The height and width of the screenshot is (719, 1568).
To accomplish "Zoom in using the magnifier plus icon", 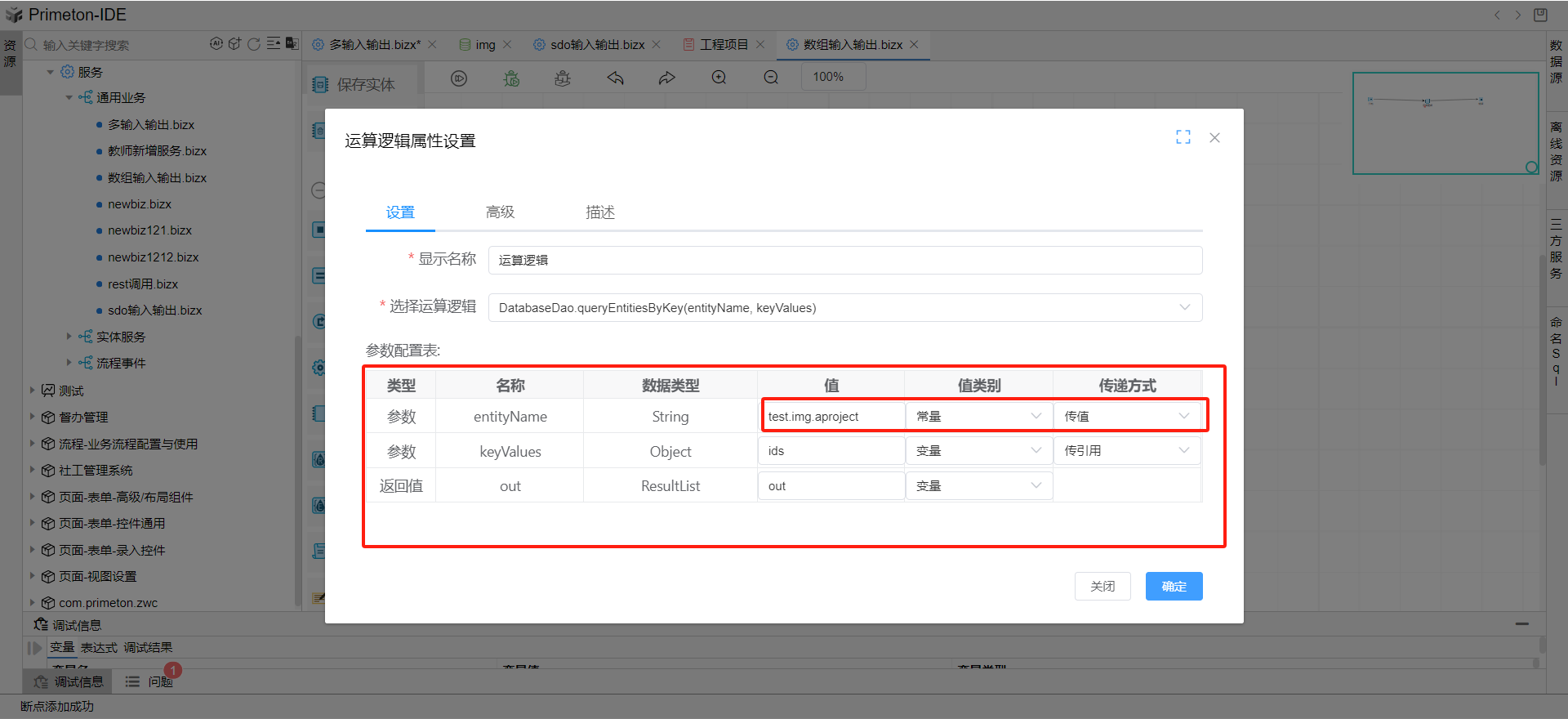I will click(x=719, y=78).
